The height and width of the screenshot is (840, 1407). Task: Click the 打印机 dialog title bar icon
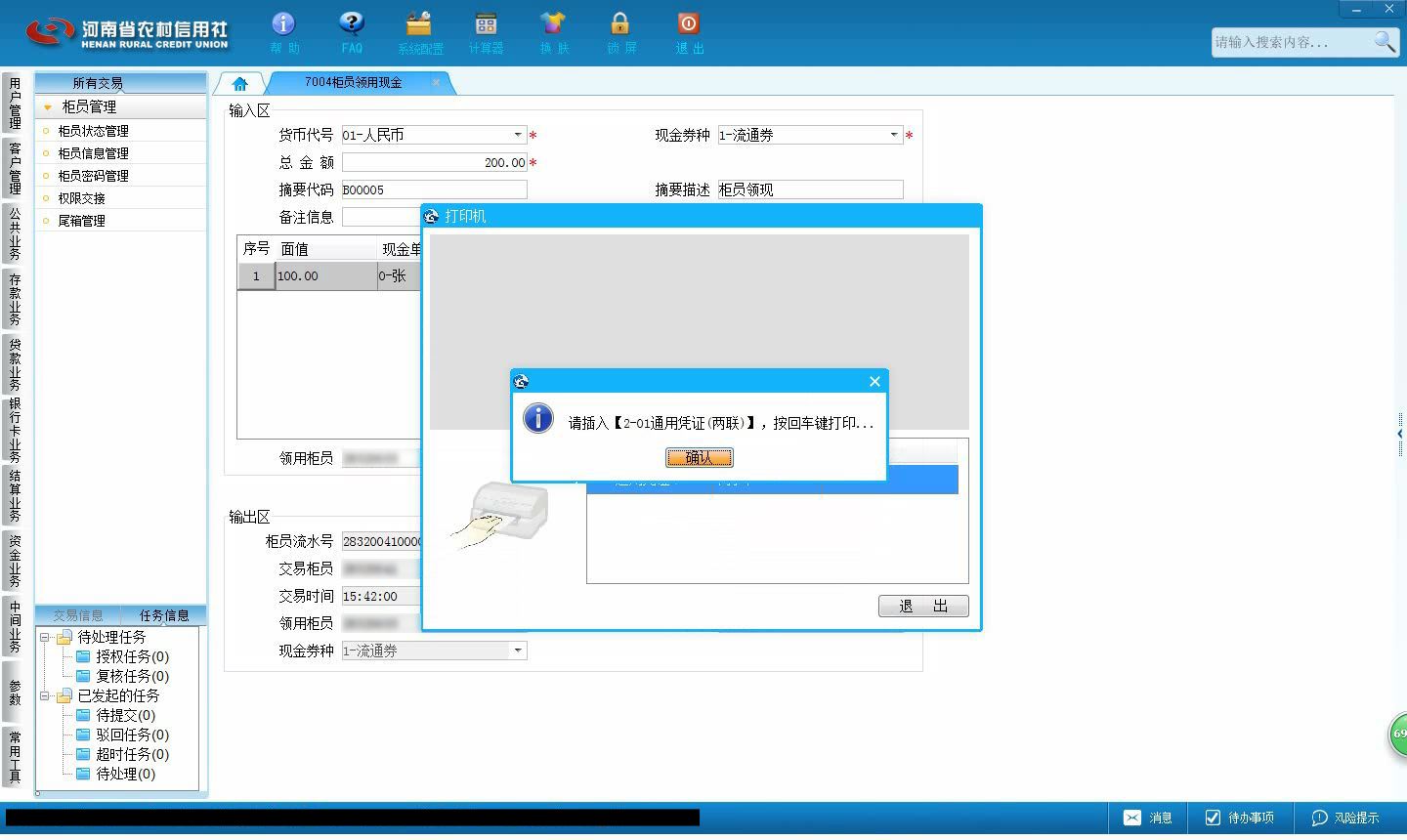pyautogui.click(x=432, y=216)
